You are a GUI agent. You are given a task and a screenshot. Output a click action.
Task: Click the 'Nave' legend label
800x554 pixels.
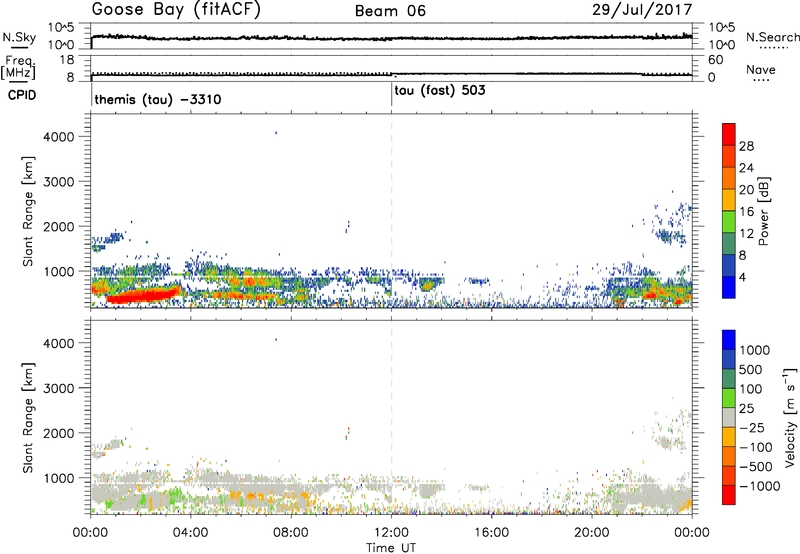761,70
